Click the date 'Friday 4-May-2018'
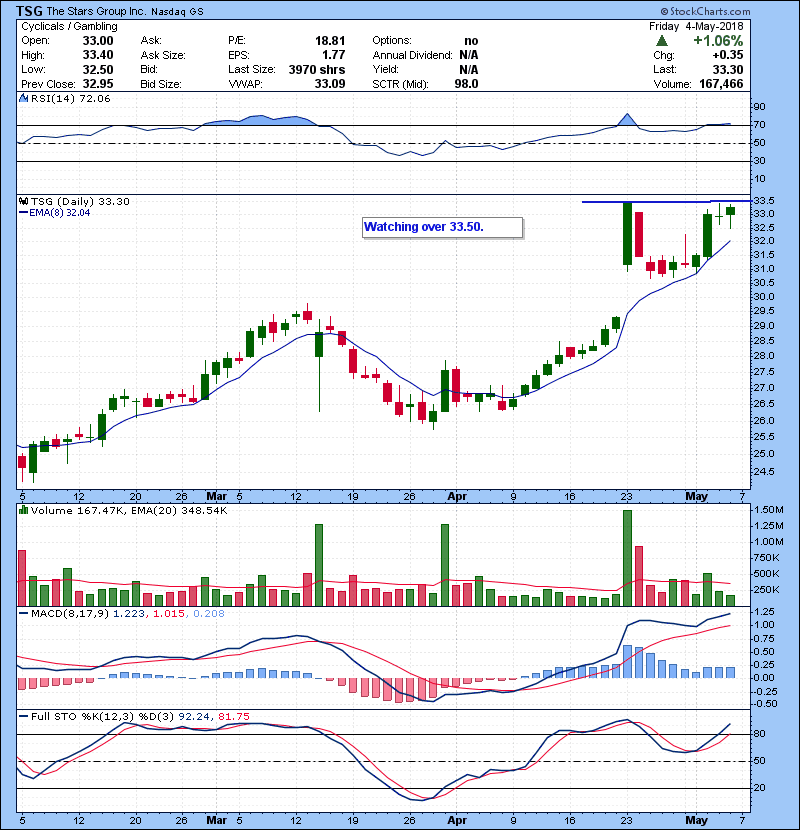The image size is (800, 830). tap(696, 26)
